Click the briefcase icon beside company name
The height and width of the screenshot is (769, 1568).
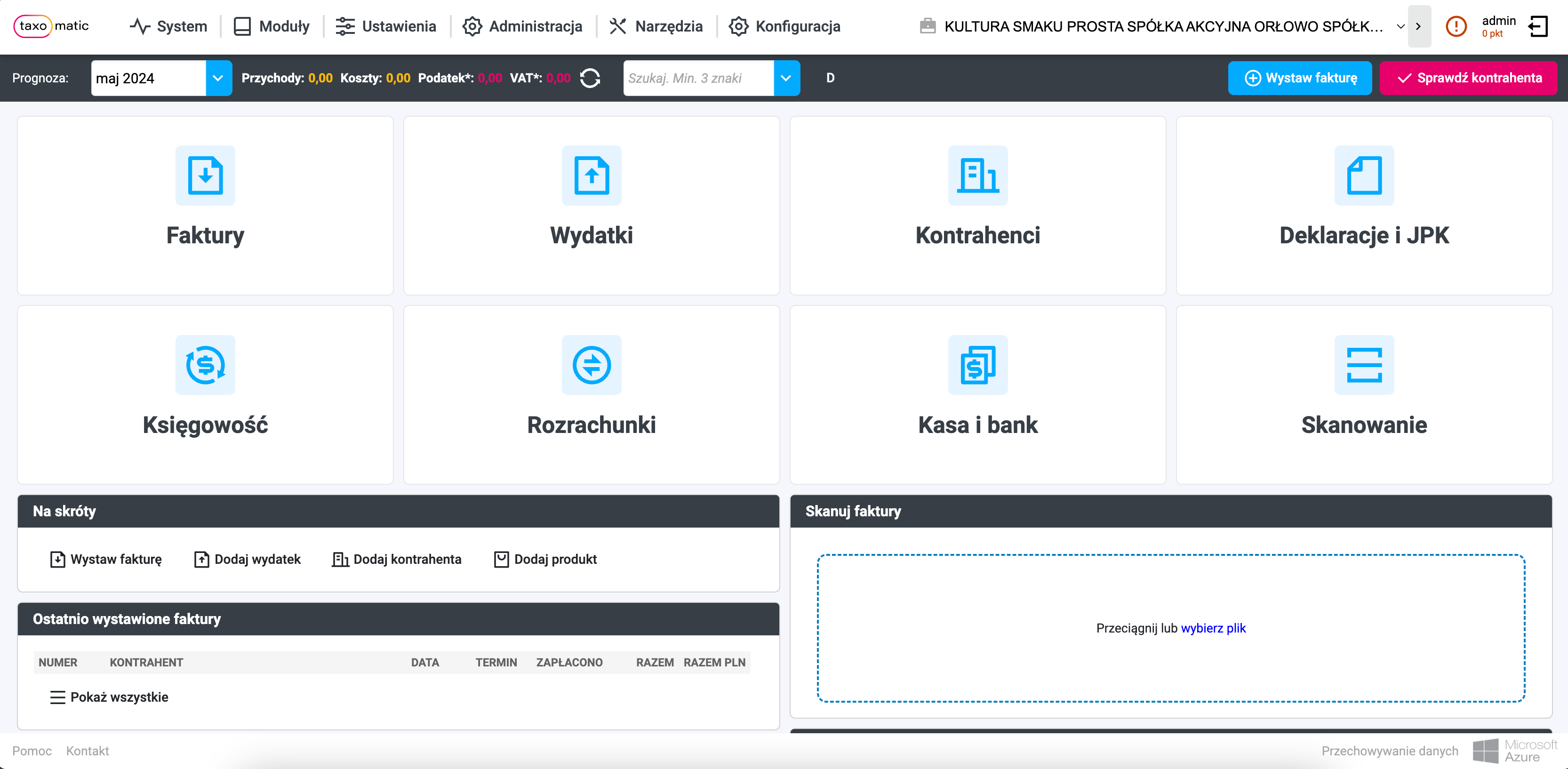point(927,26)
